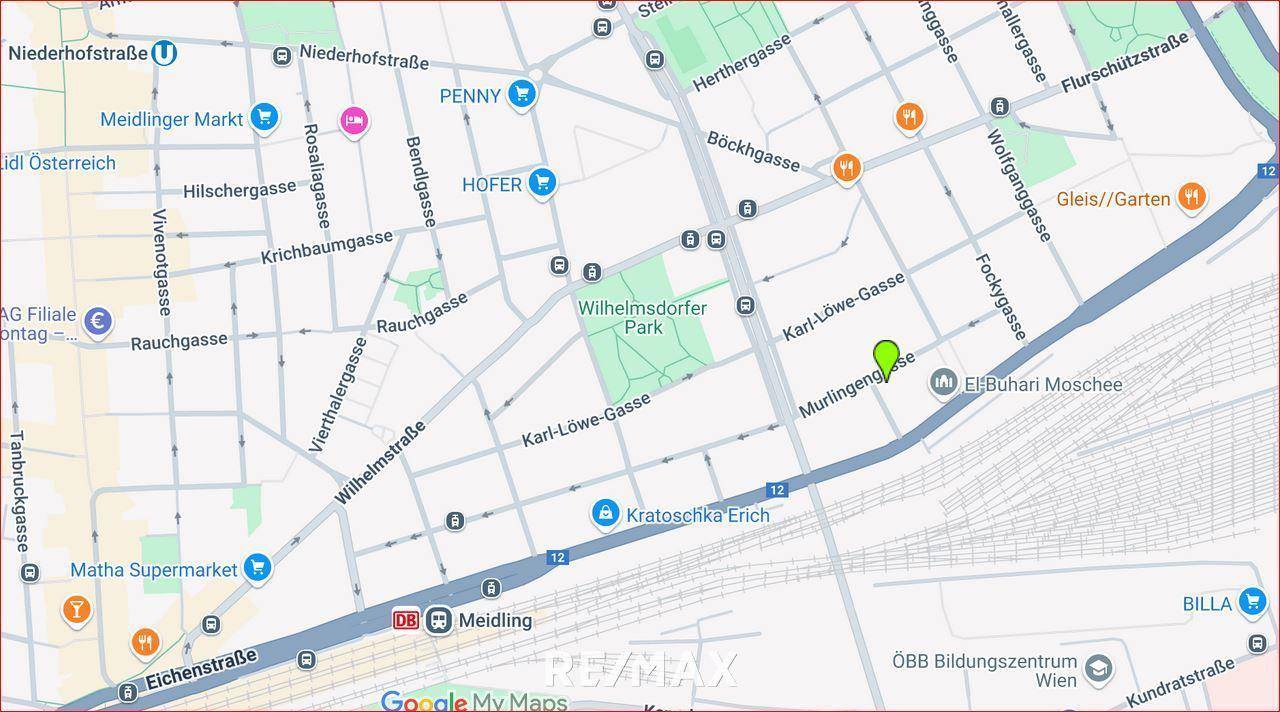Click the orange cocktail bar icon
Screen dimensions: 1280x712
pyautogui.click(x=76, y=609)
